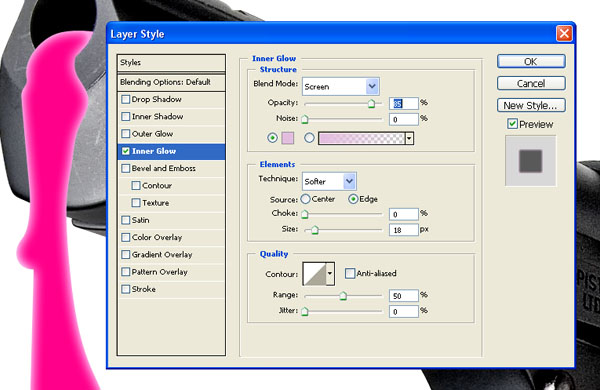Select the Bevel and Emboss label
This screenshot has width=600, height=390.
(164, 168)
